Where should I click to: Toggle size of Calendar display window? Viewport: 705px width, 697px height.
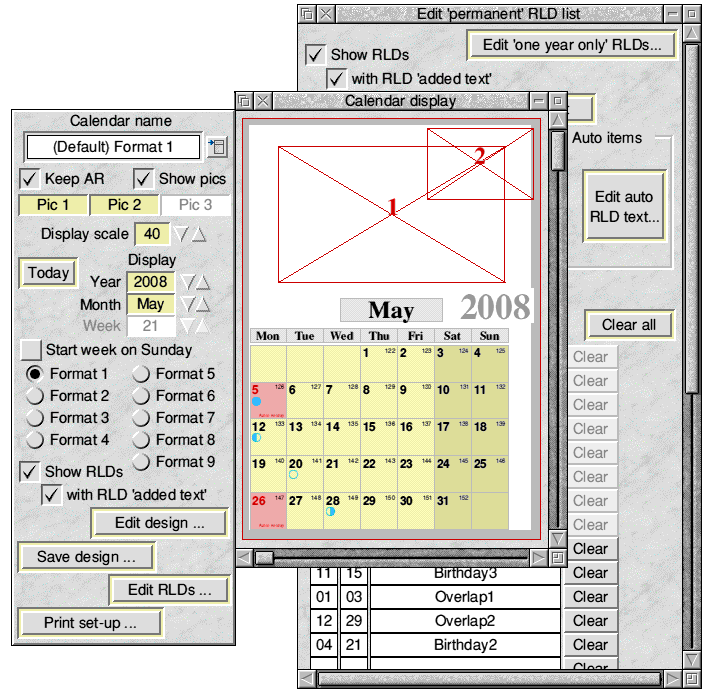click(x=558, y=101)
